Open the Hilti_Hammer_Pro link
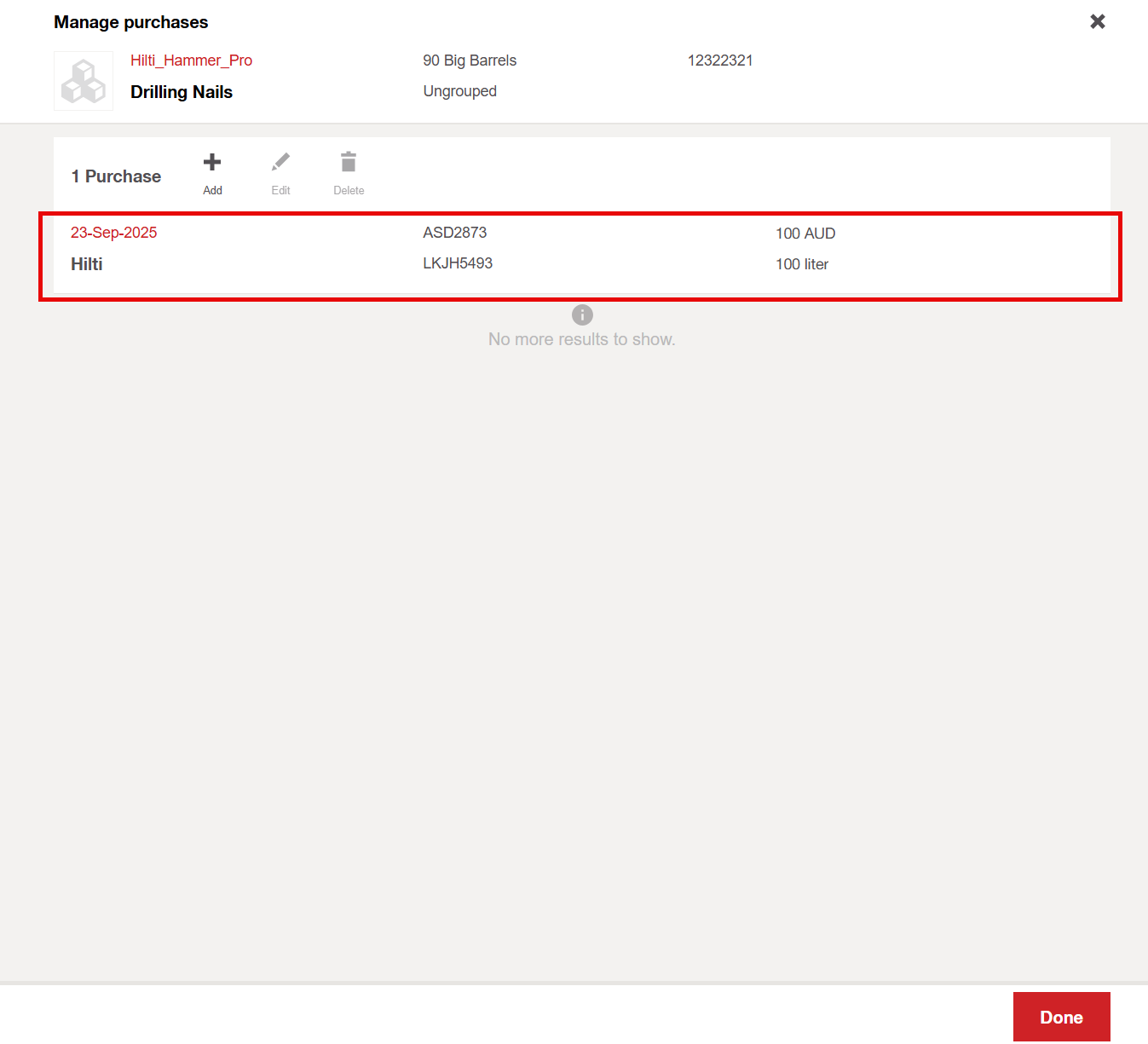The height and width of the screenshot is (1044, 1148). tap(191, 61)
